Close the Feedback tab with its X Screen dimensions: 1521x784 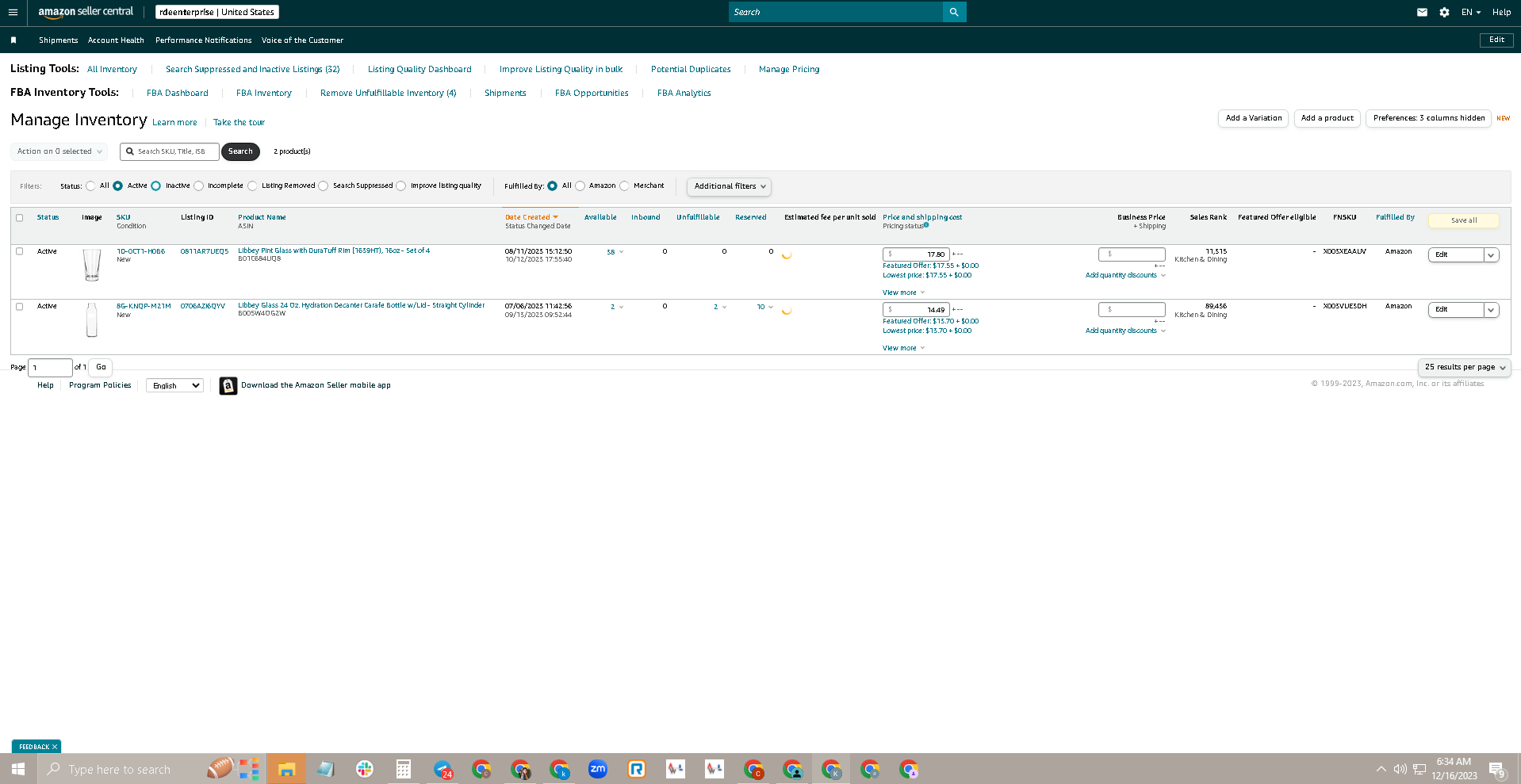(x=55, y=747)
